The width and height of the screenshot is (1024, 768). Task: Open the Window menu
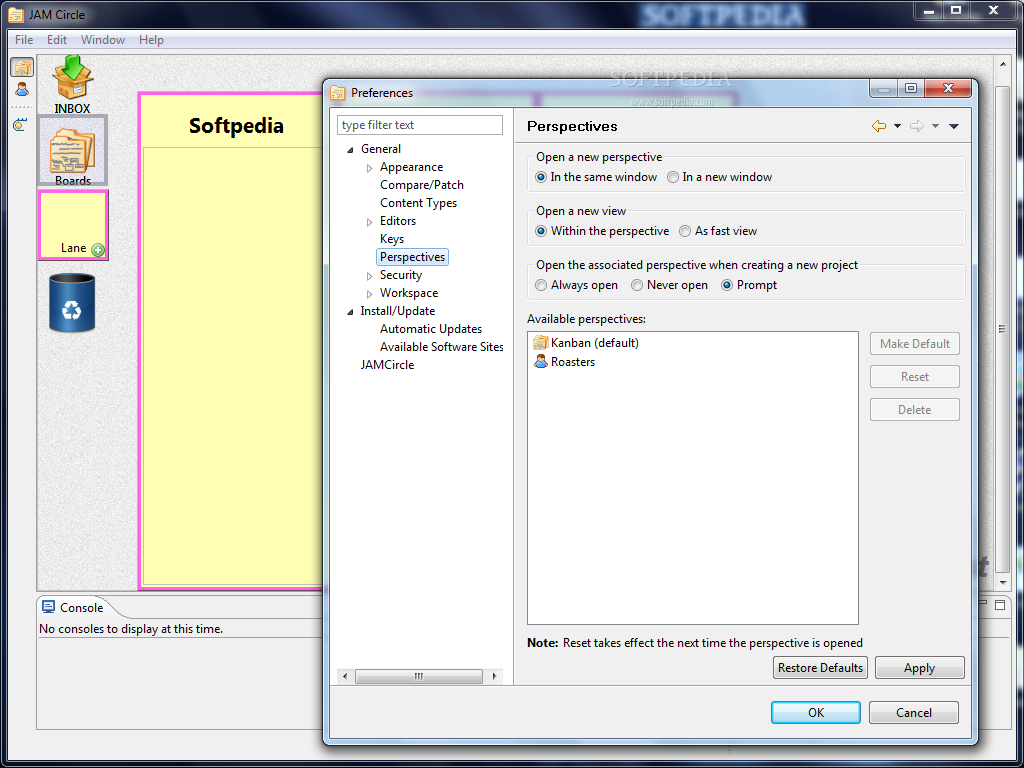pos(103,40)
